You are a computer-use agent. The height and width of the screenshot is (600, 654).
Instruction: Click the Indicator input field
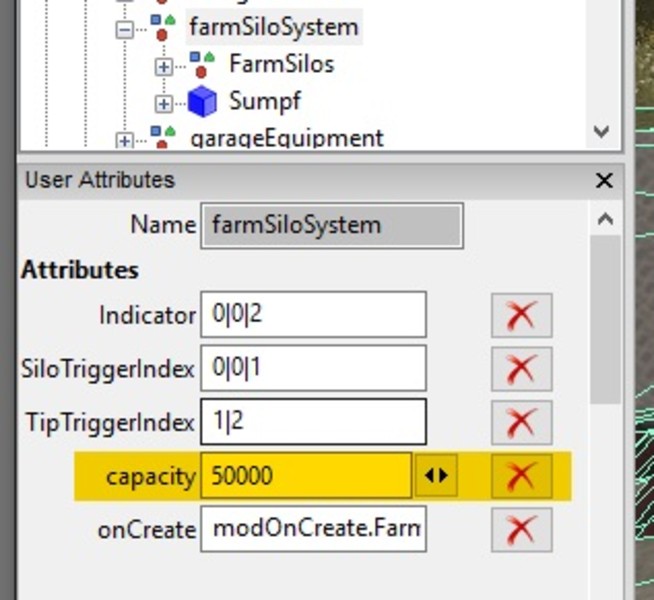(x=313, y=315)
